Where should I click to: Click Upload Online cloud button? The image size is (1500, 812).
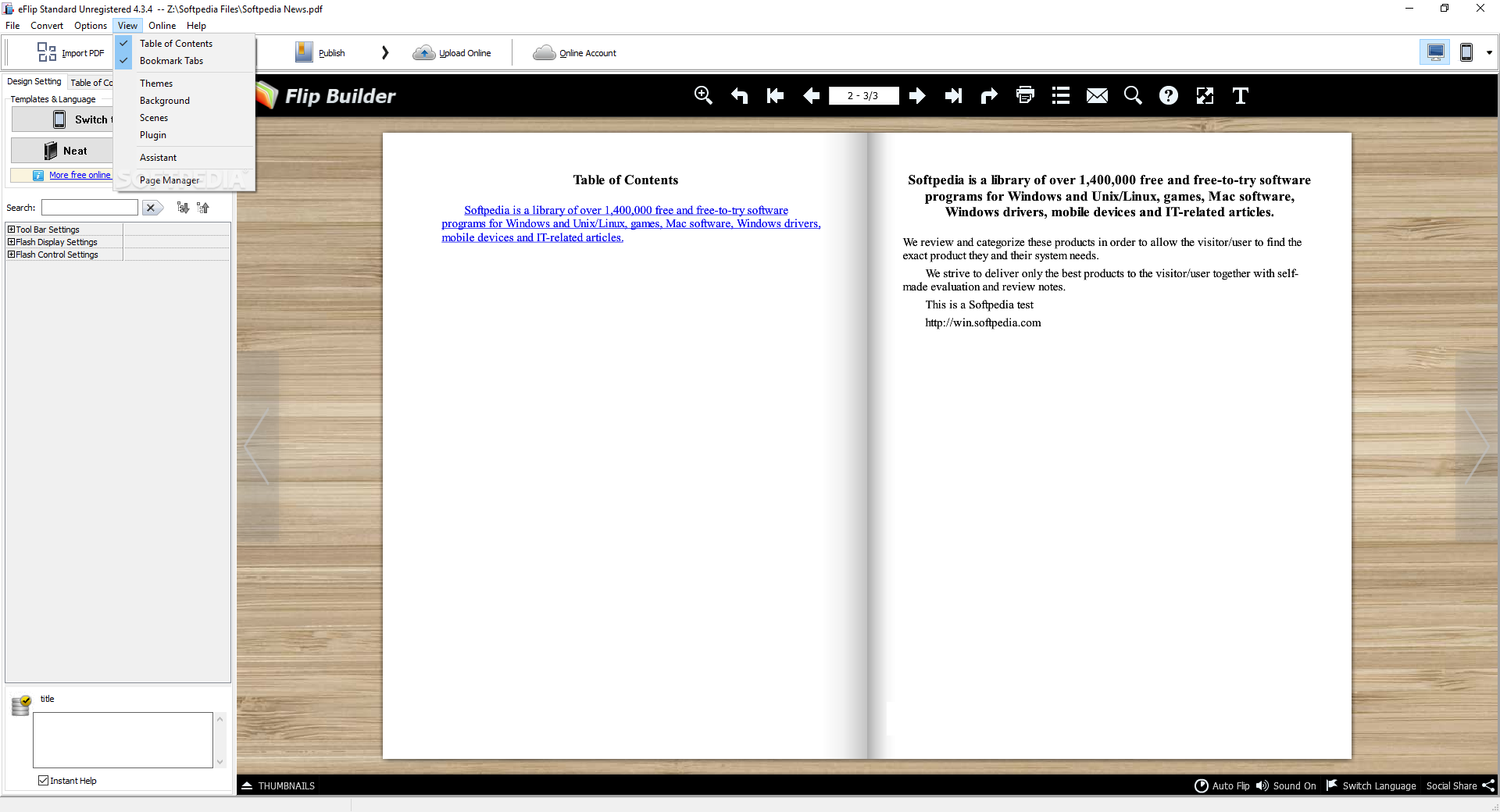click(452, 53)
